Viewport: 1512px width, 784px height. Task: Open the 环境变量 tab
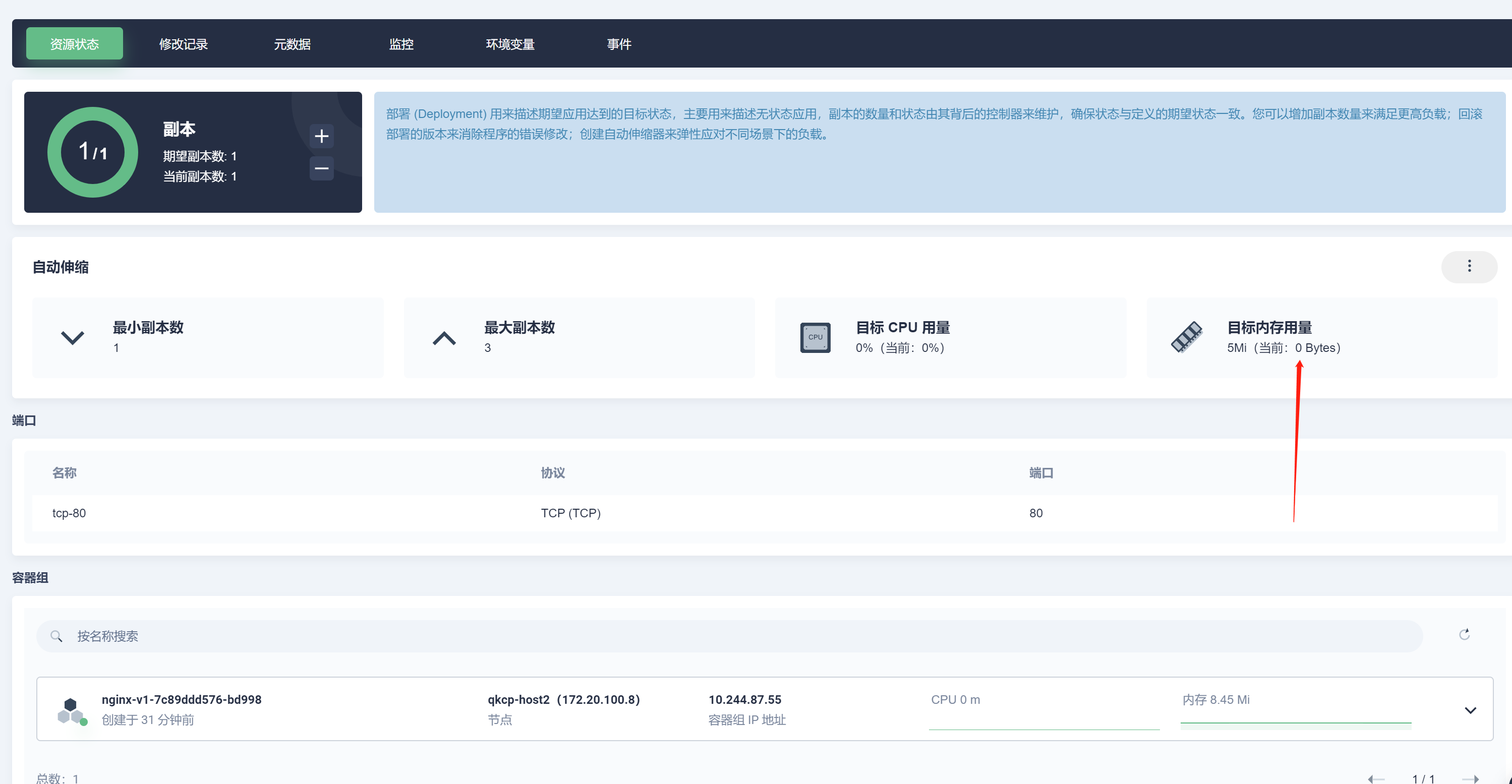(510, 43)
